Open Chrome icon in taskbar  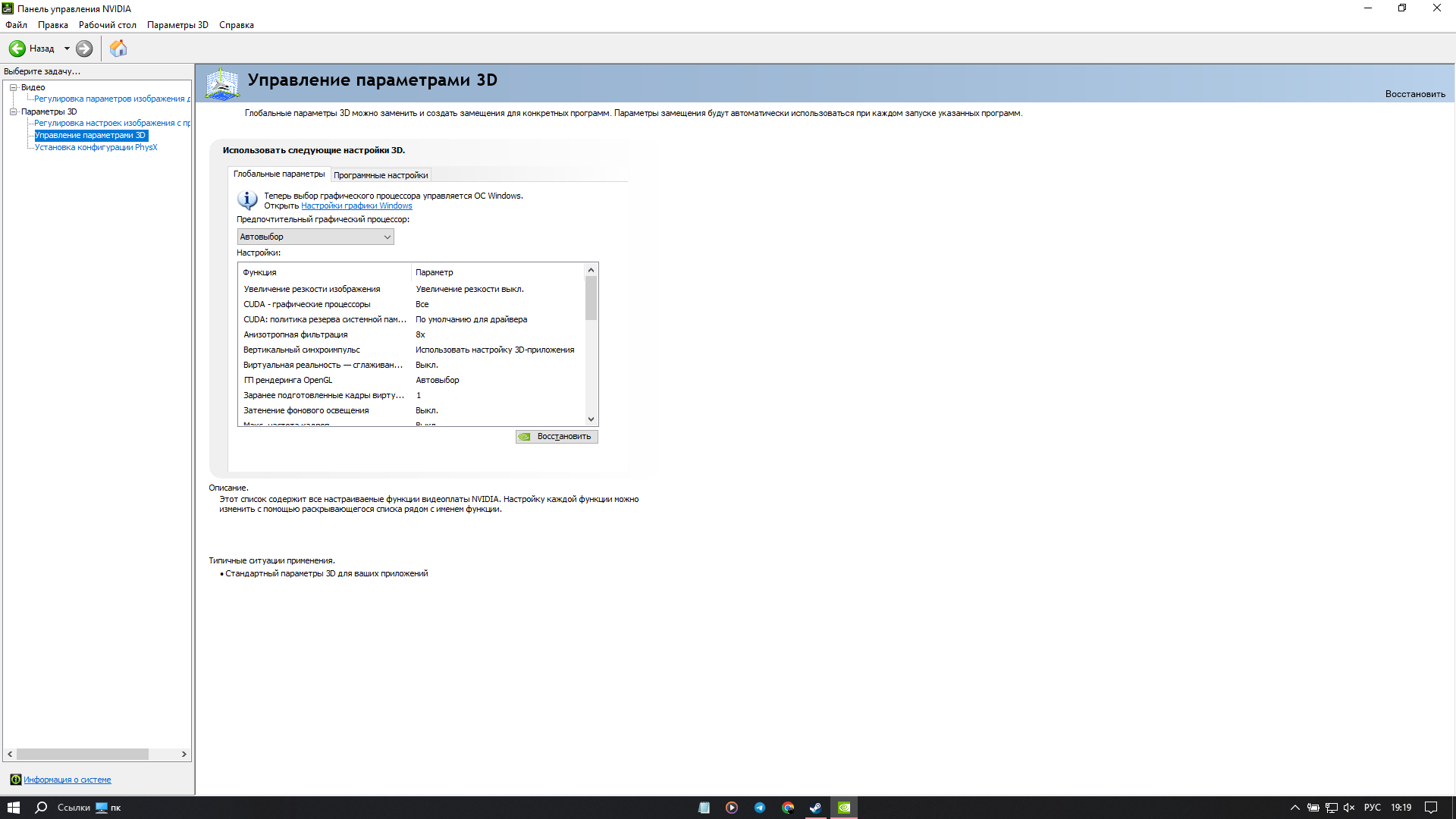pyautogui.click(x=788, y=808)
